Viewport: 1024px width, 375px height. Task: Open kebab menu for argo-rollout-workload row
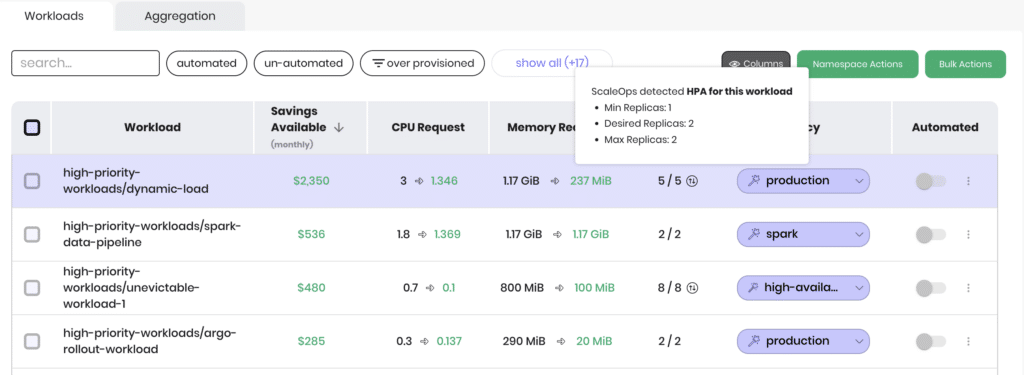(x=968, y=341)
